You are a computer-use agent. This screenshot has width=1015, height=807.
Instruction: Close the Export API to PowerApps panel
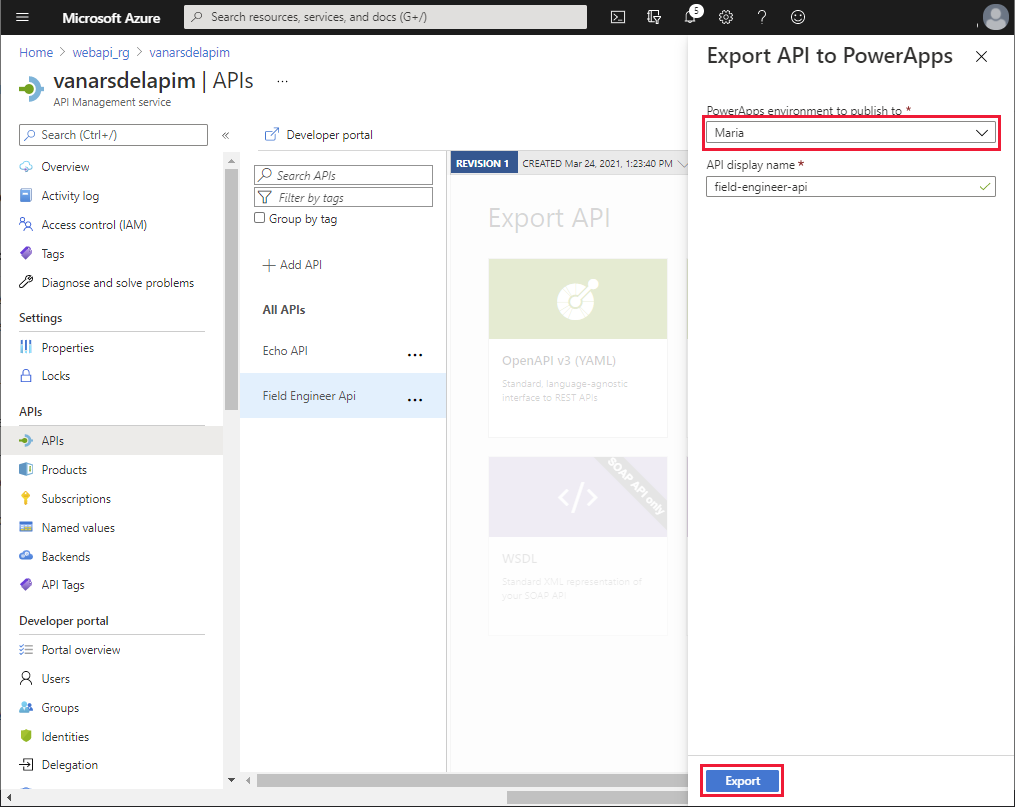tap(981, 56)
